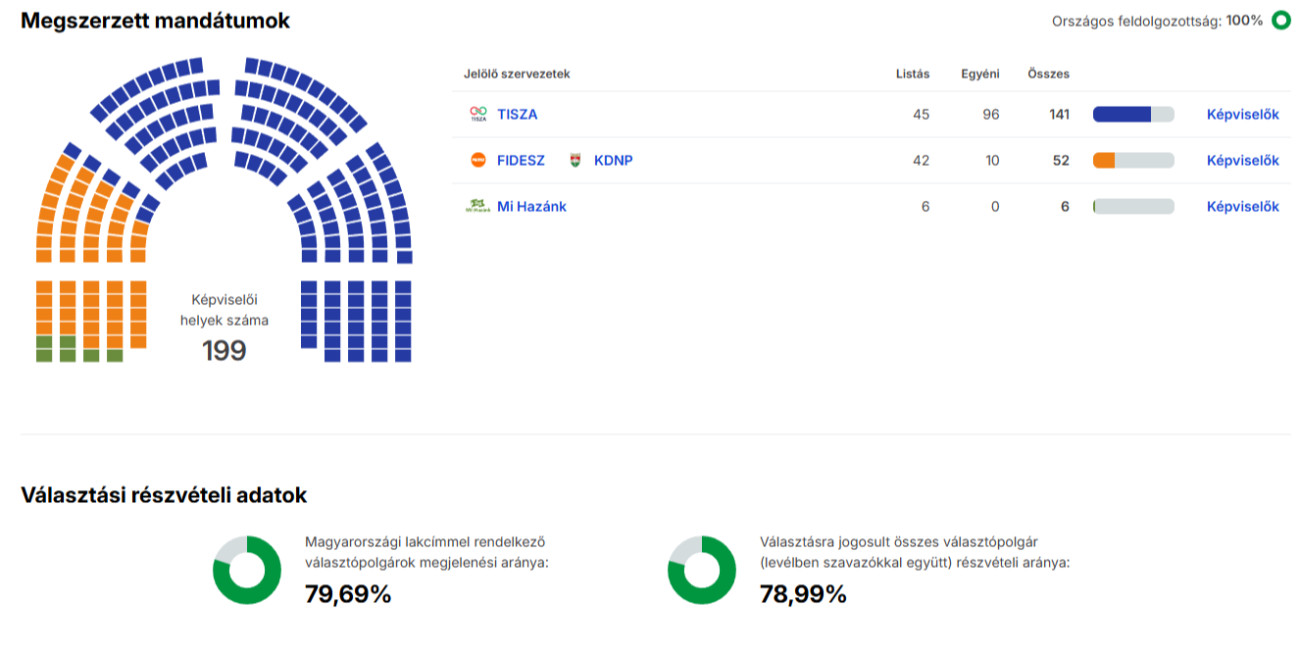Open the KDNP party link

[x=613, y=160]
